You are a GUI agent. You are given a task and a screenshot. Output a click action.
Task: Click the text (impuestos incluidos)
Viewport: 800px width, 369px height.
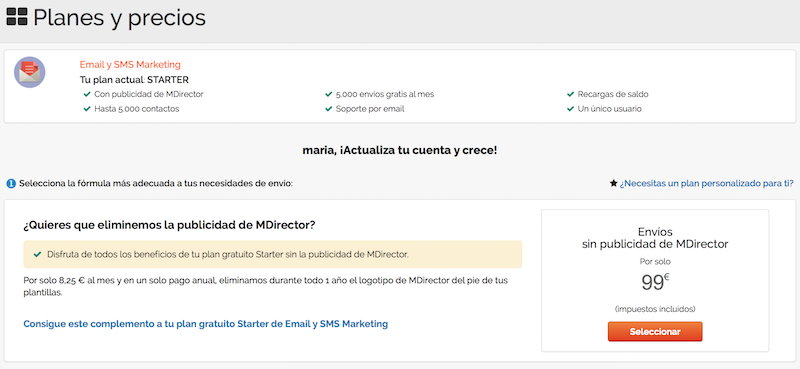coord(655,309)
